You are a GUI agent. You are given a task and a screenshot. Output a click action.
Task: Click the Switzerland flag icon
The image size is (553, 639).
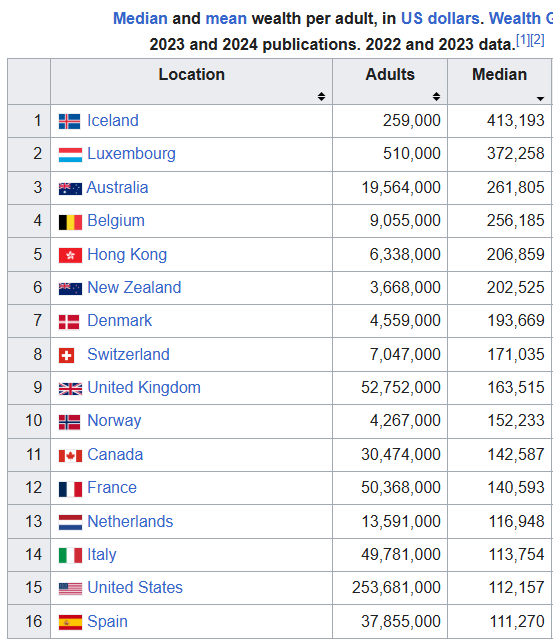pyautogui.click(x=66, y=355)
